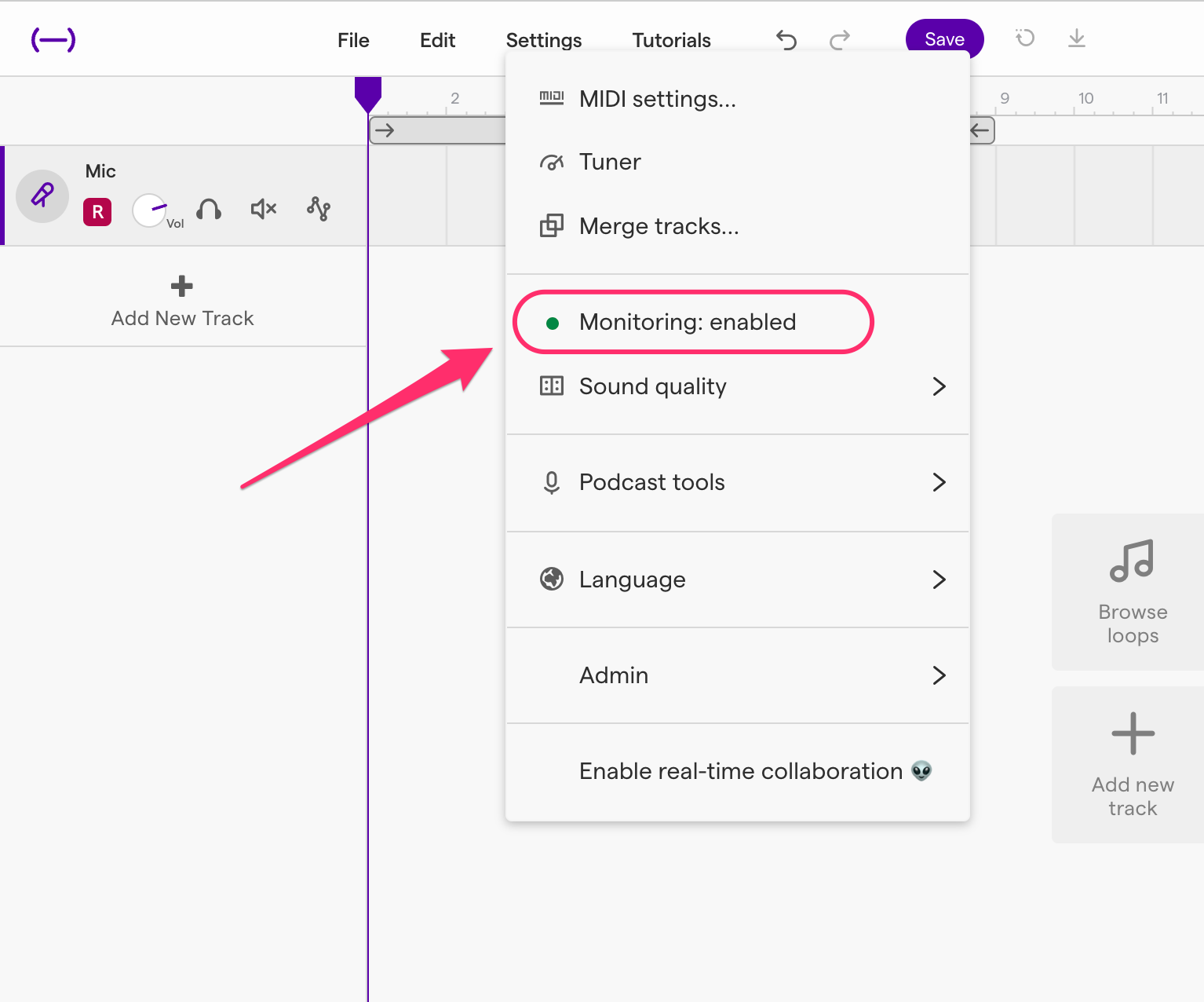
Task: Adjust the Mic track volume knob
Action: click(149, 210)
